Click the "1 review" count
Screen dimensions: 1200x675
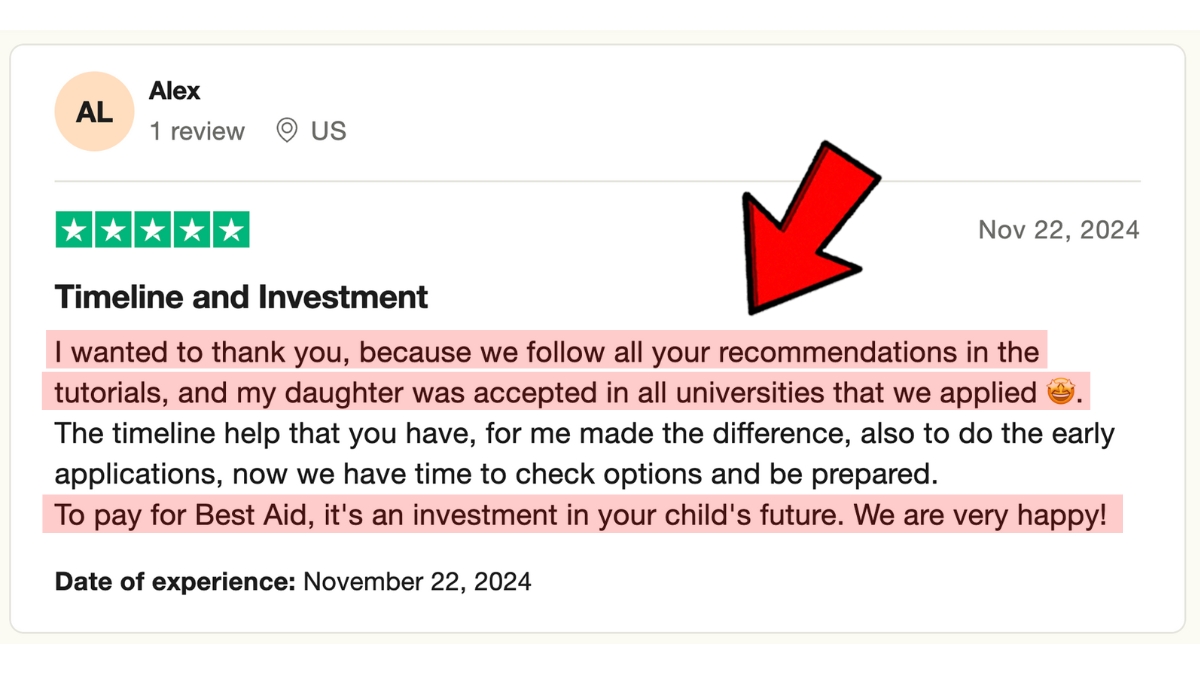click(197, 131)
